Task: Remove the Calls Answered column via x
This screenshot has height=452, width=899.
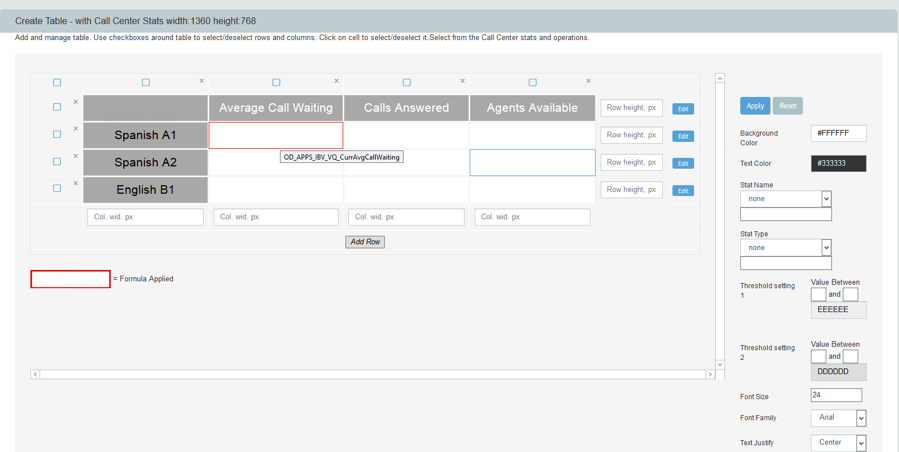Action: pyautogui.click(x=463, y=81)
